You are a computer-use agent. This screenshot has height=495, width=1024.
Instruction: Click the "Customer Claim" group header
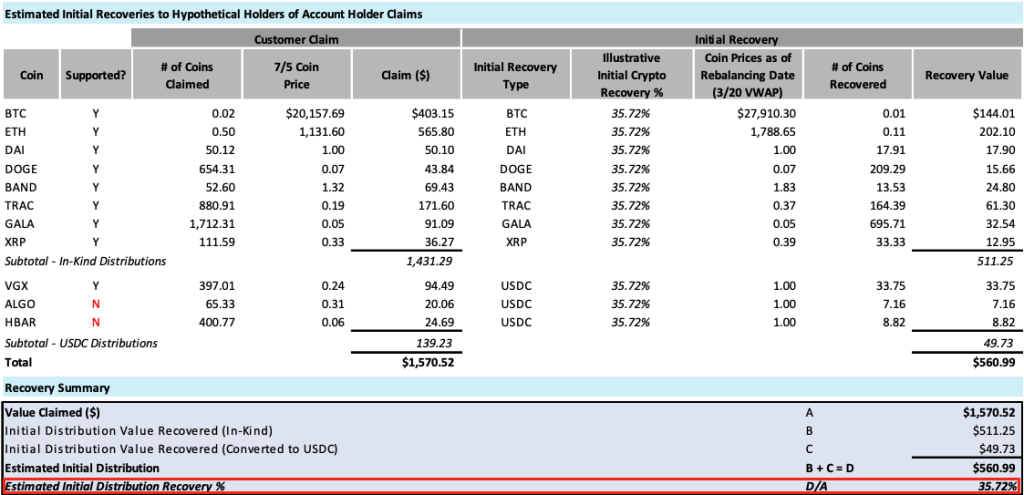pos(295,38)
